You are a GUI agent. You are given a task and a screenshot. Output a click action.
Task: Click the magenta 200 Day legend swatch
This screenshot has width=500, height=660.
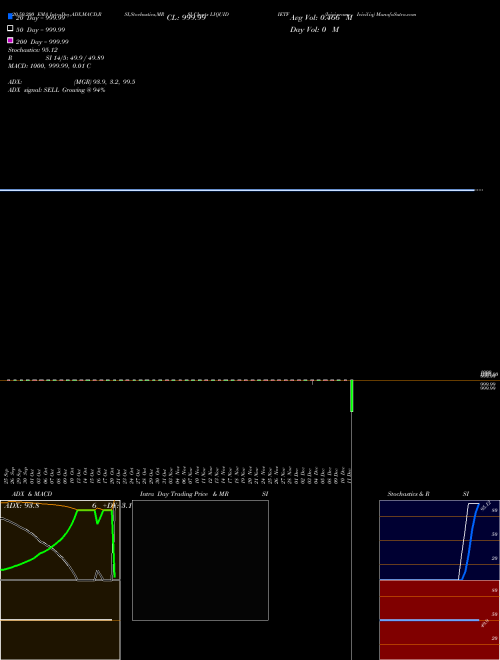10,40
